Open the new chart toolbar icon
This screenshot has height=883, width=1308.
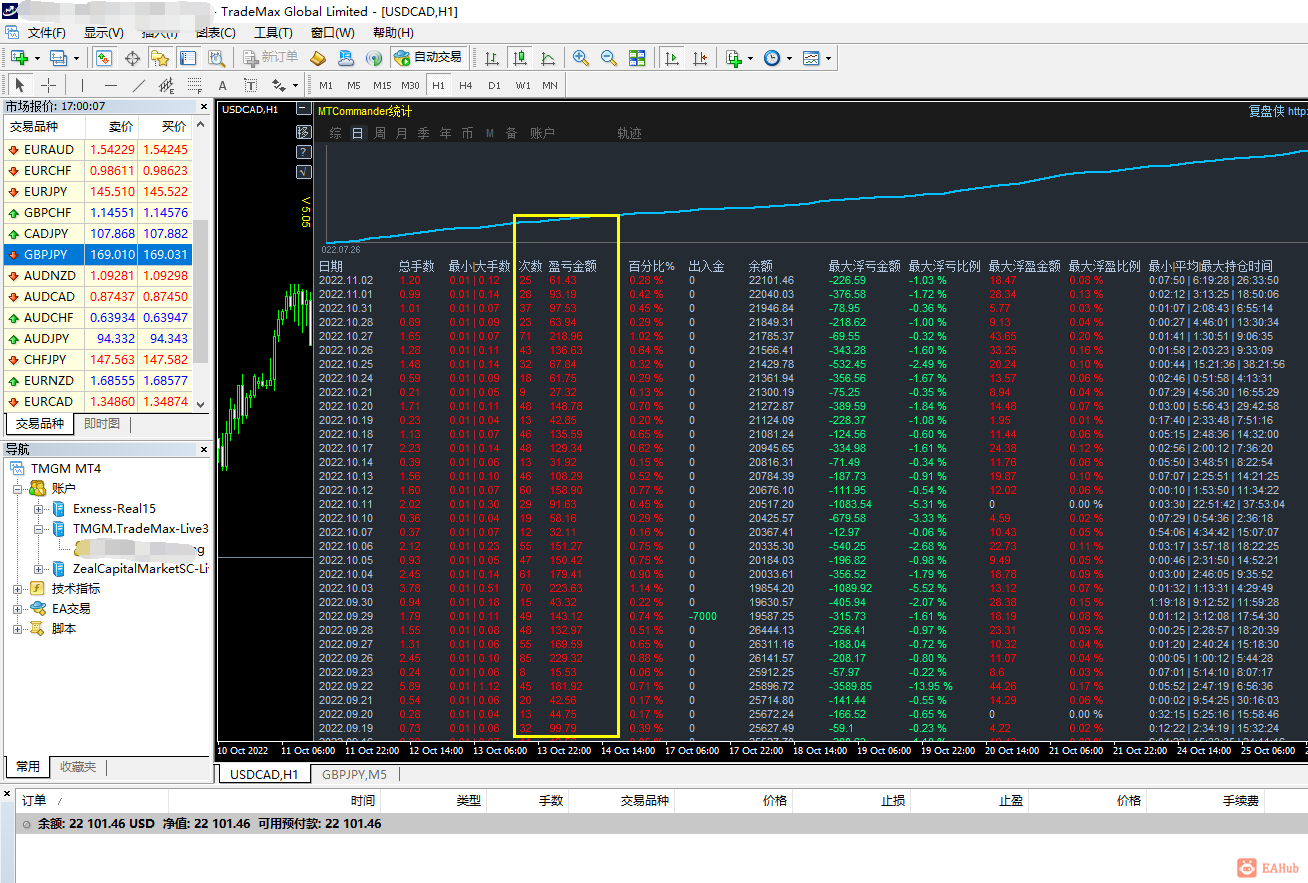(x=19, y=58)
